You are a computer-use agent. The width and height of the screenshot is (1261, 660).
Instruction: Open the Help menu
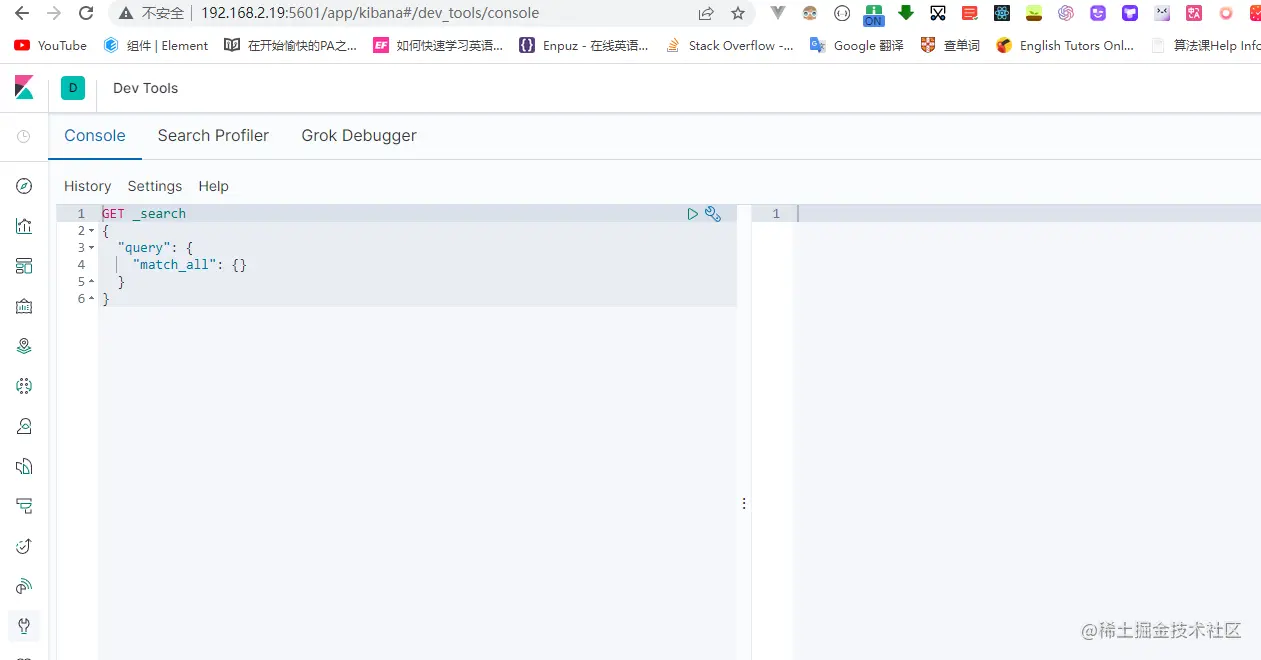(x=213, y=186)
